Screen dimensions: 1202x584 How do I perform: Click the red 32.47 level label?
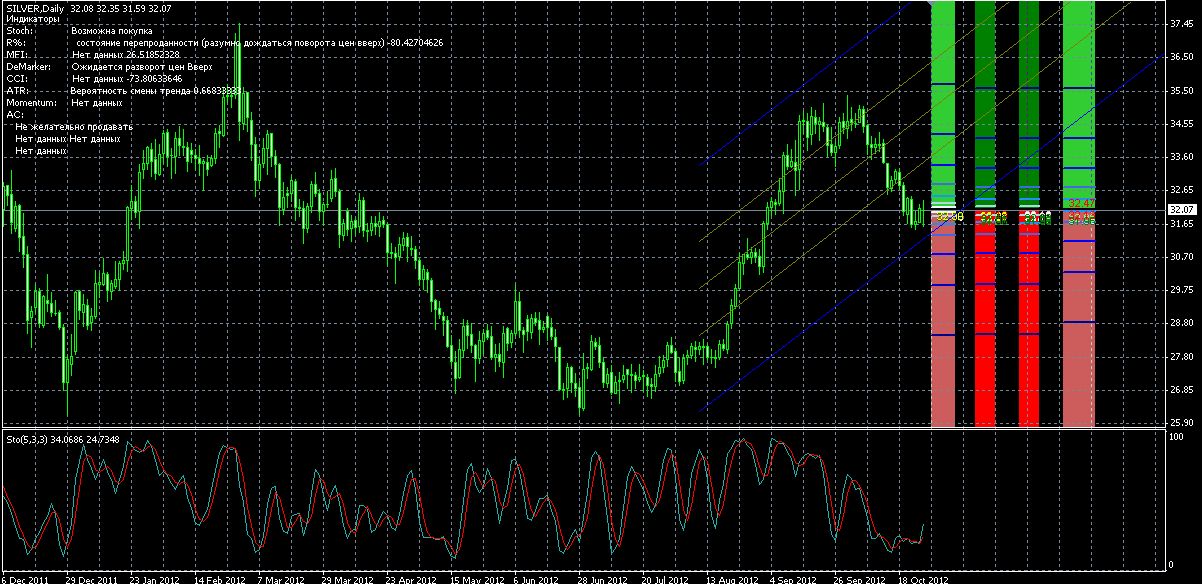pos(1081,203)
